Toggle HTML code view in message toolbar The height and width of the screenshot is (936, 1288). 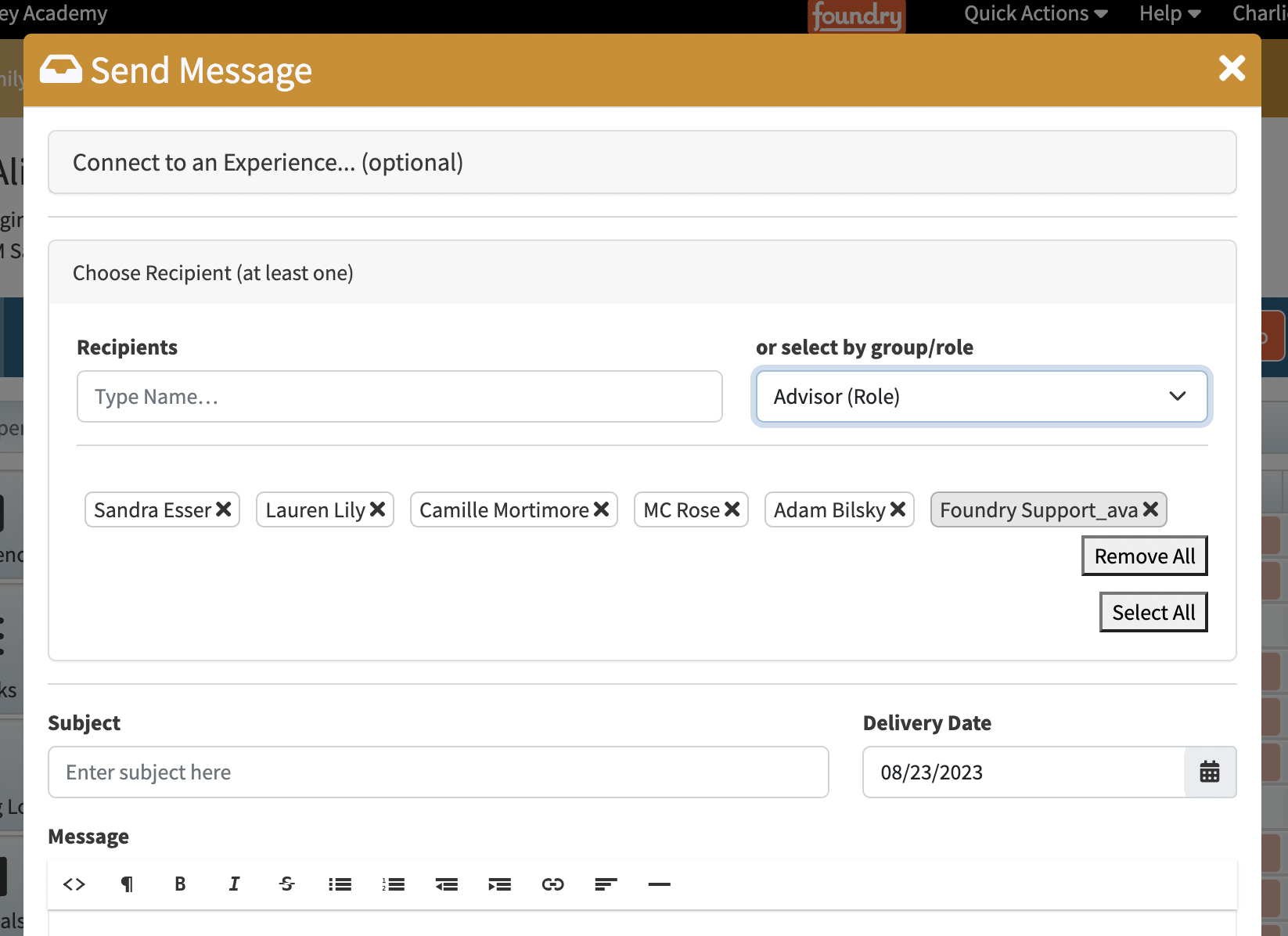[x=74, y=884]
